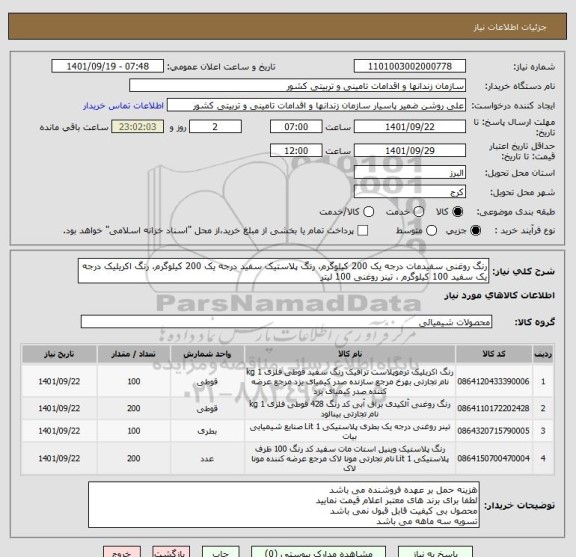This screenshot has height=557, width=576.
Task: Click the announcement date field 1401/09/19 - 07:48
Action: [x=108, y=67]
